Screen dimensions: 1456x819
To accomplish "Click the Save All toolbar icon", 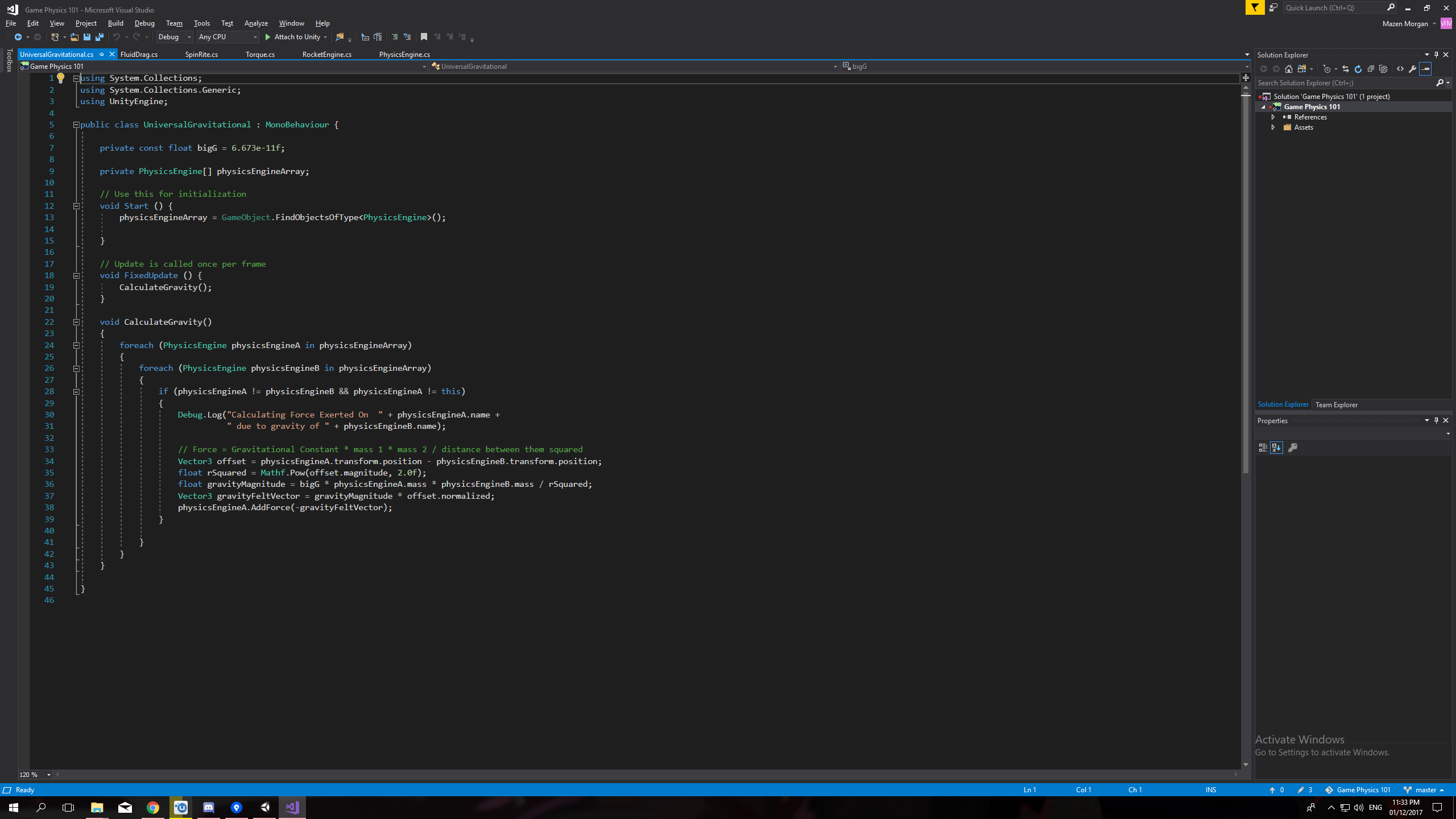I will [100, 37].
